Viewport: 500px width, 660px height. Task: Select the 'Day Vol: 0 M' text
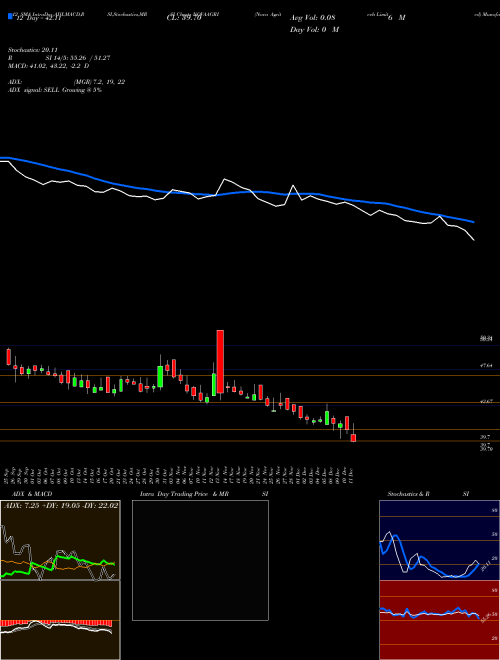point(314,30)
